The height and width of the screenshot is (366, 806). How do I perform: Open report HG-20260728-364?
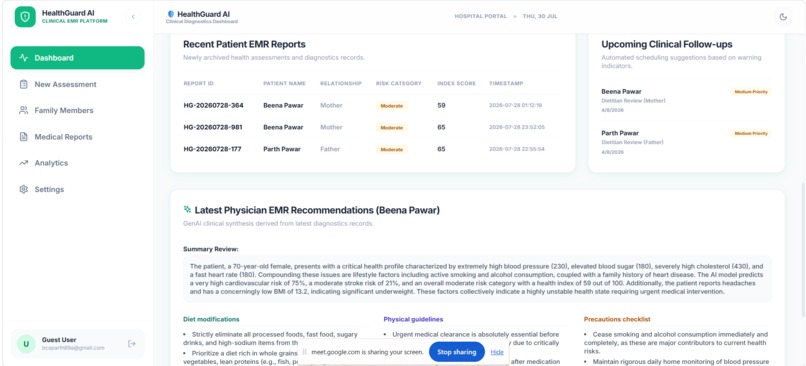[x=213, y=105]
